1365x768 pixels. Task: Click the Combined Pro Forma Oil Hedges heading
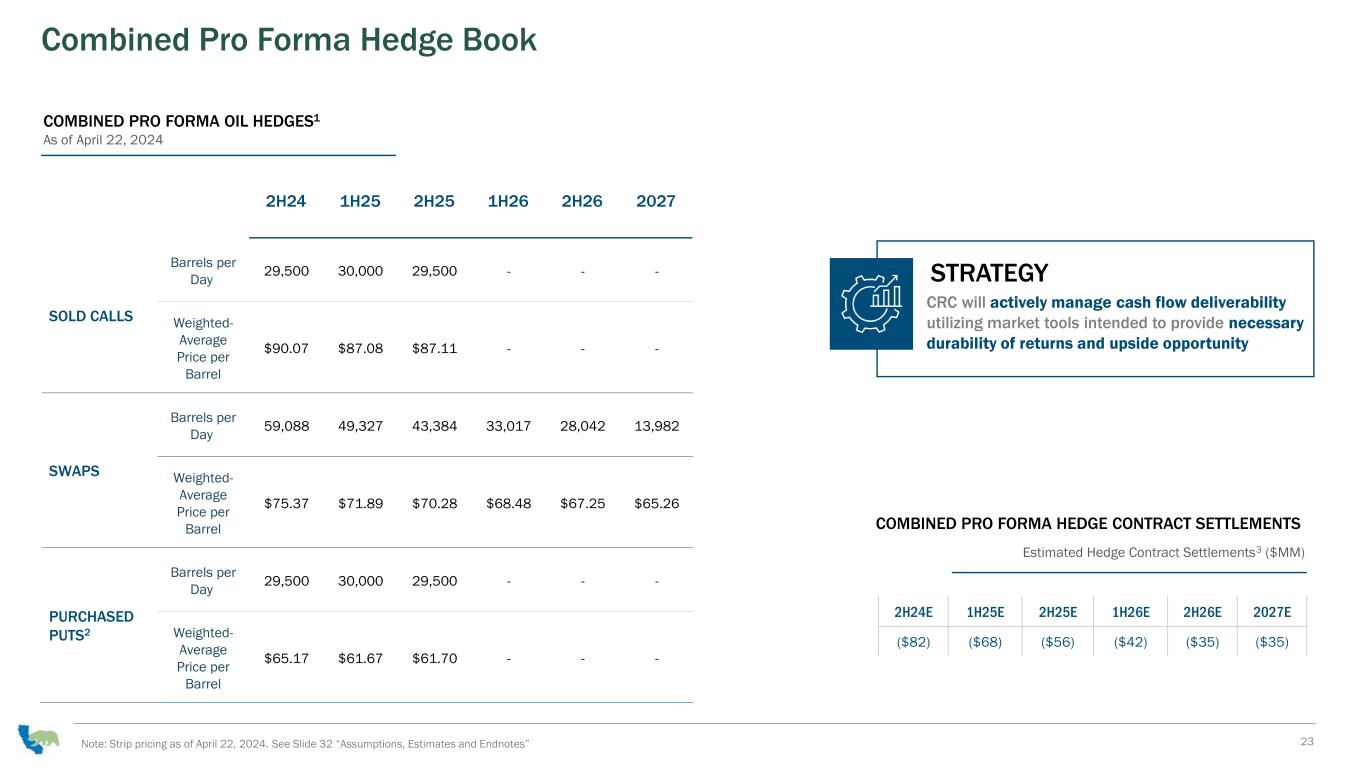click(181, 121)
